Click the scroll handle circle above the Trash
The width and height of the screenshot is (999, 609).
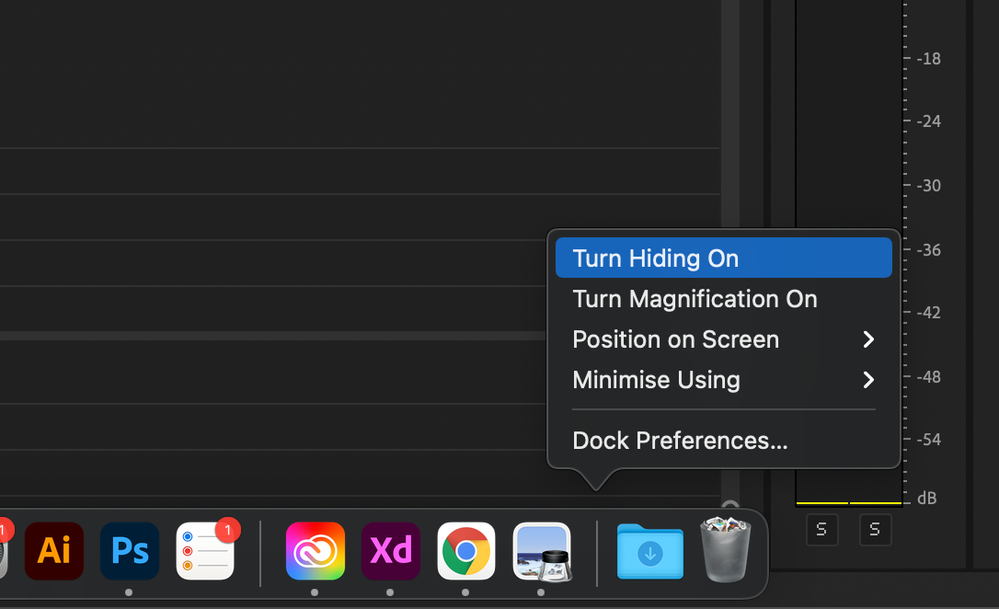[x=730, y=508]
